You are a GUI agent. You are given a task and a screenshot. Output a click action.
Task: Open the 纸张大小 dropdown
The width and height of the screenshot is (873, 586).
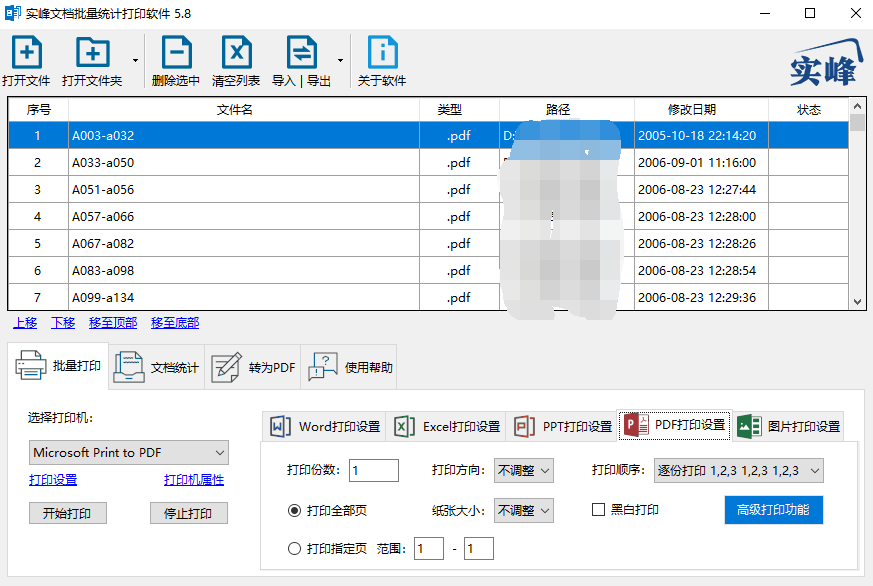pyautogui.click(x=523, y=510)
